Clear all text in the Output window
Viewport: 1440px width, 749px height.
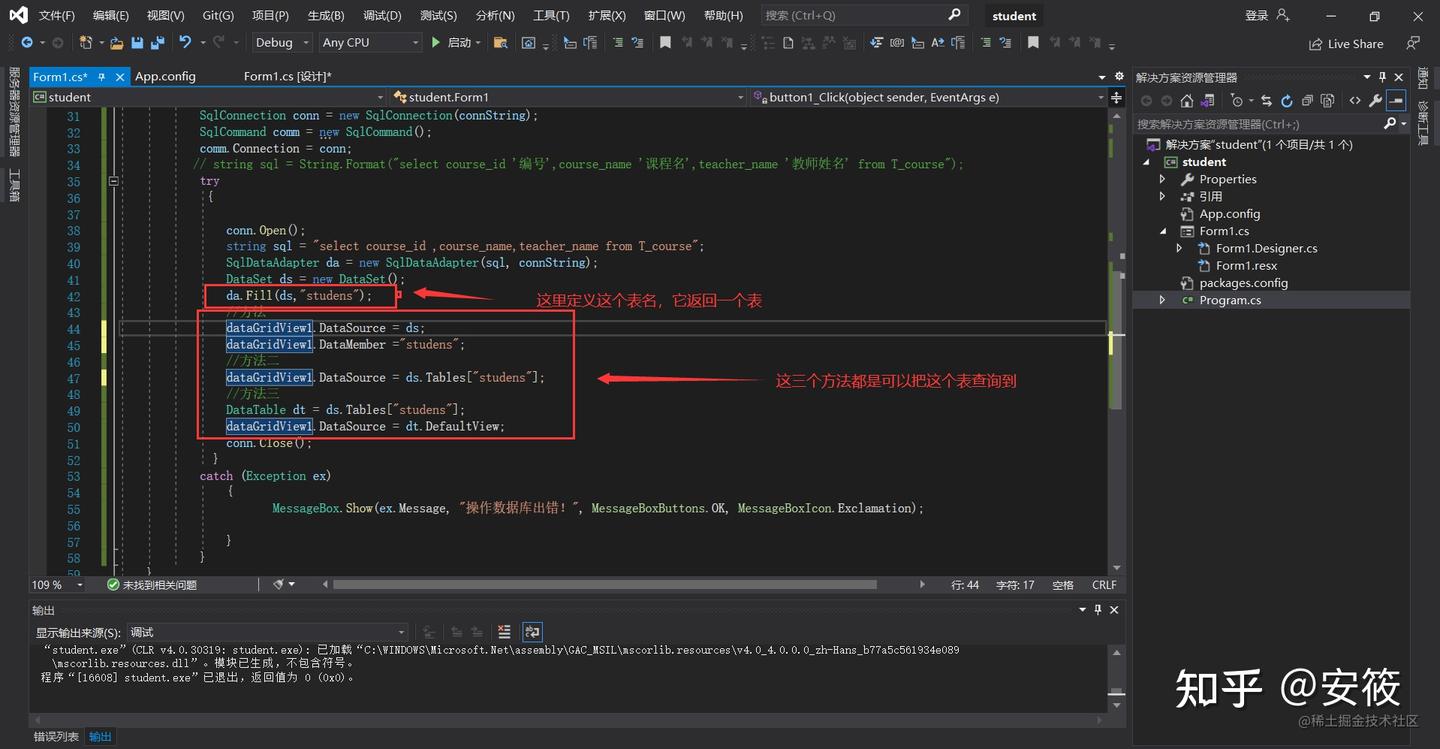click(x=503, y=632)
